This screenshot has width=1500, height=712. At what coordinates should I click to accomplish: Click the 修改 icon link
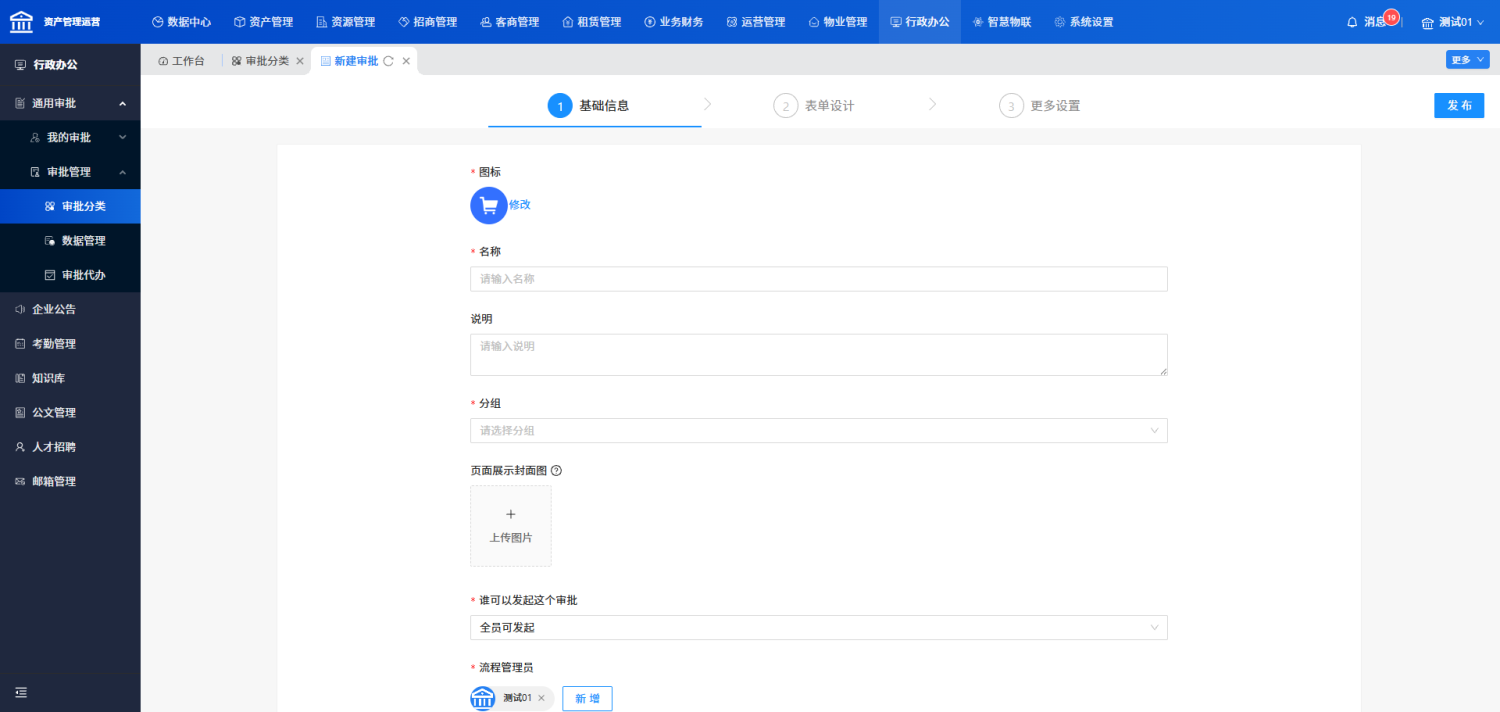(520, 205)
